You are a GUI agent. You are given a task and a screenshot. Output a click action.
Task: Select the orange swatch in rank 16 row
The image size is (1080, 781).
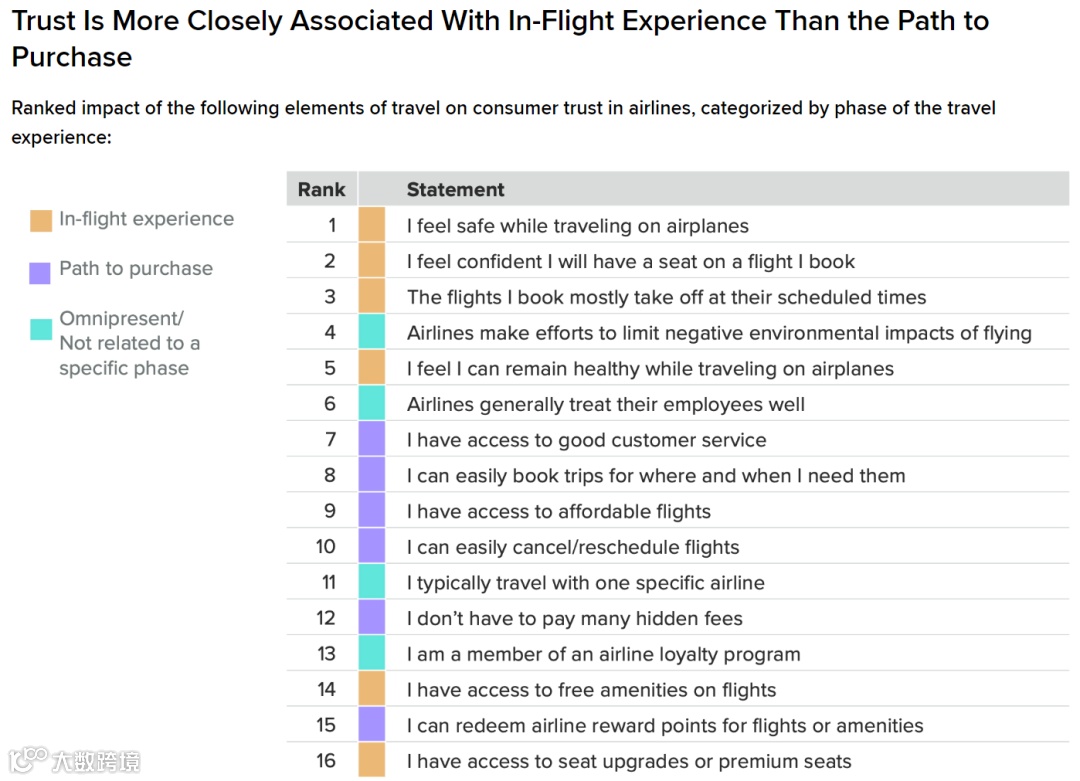pos(372,761)
